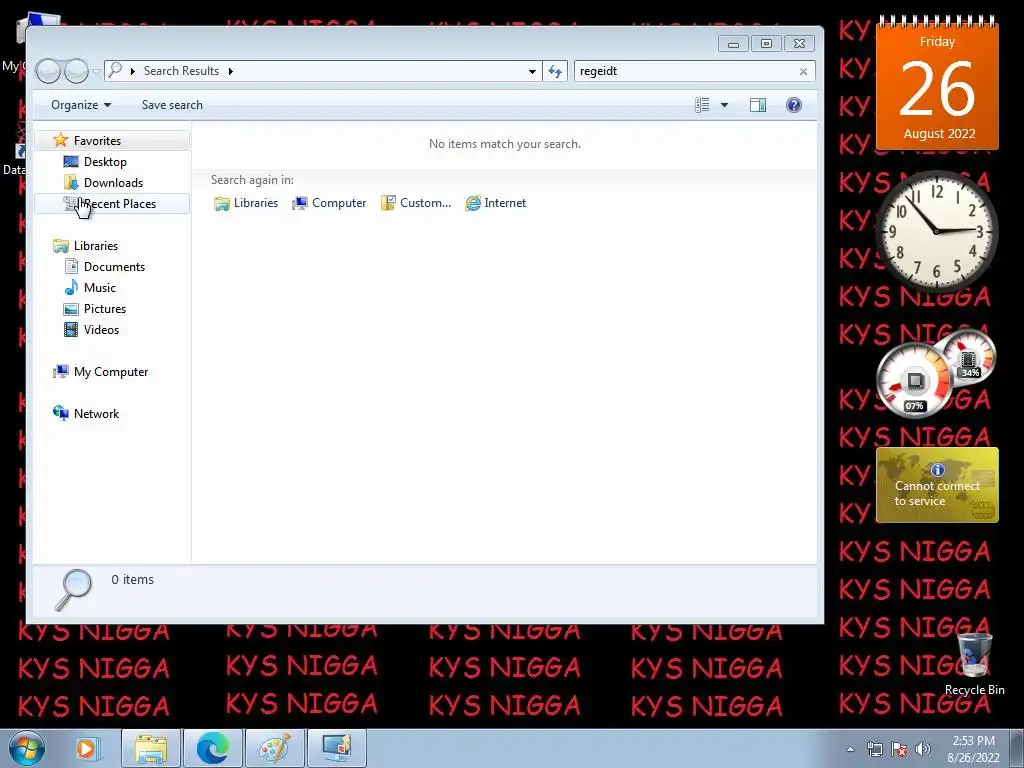
Task: Search again in Custom location
Action: point(416,203)
